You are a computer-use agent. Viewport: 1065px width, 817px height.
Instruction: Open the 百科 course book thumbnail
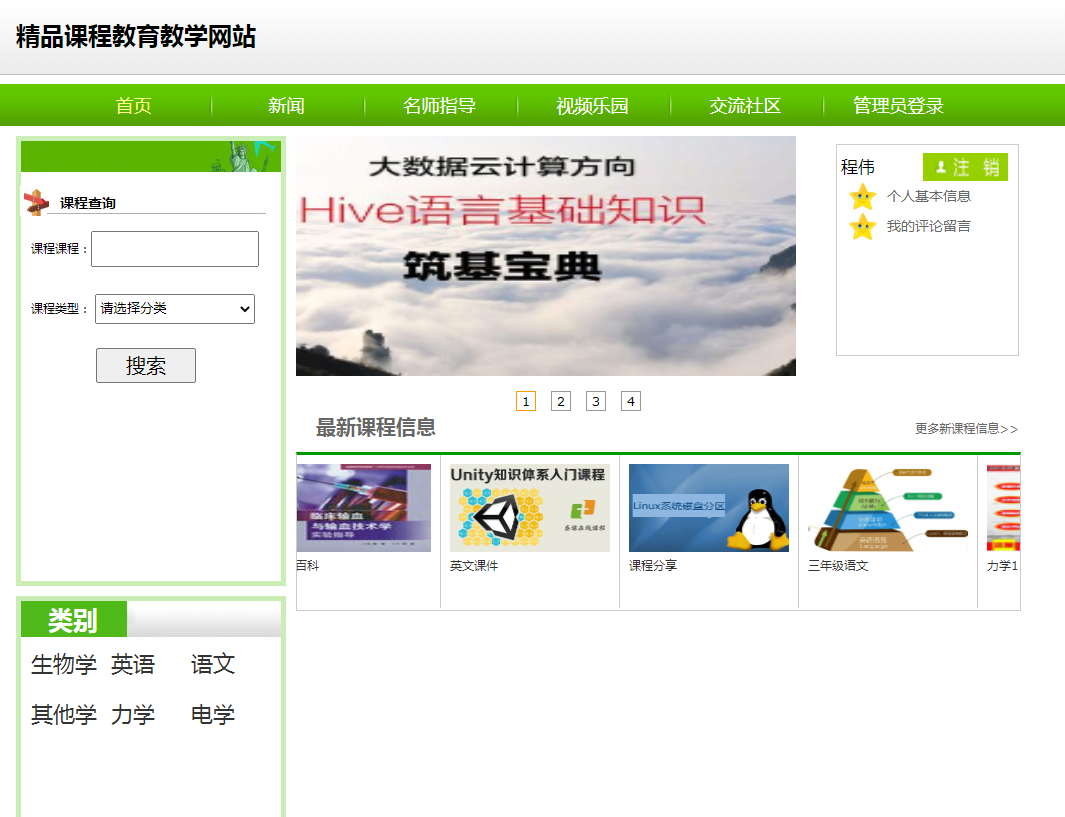point(364,508)
